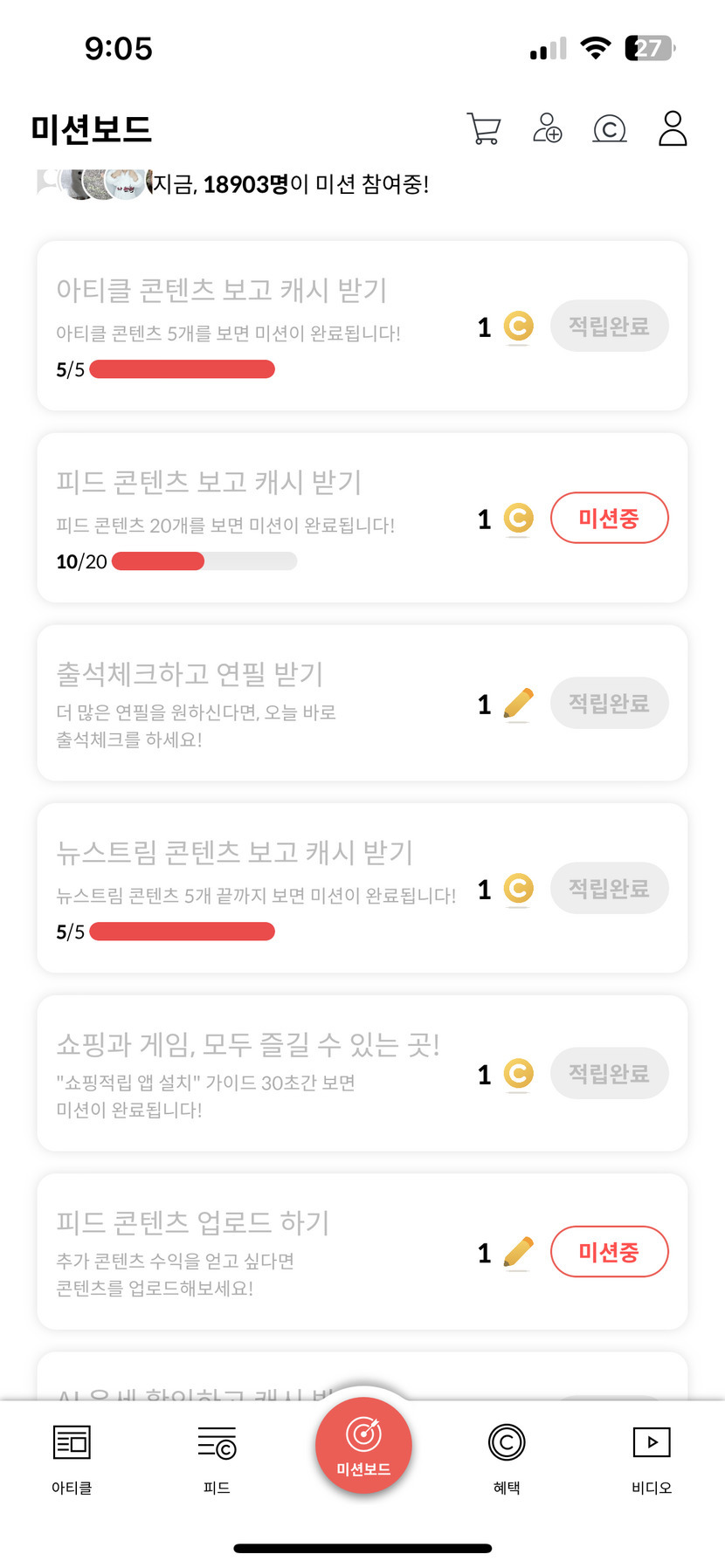Select the center 미션보드 tab button
The image size is (725, 1568).
(x=363, y=1445)
